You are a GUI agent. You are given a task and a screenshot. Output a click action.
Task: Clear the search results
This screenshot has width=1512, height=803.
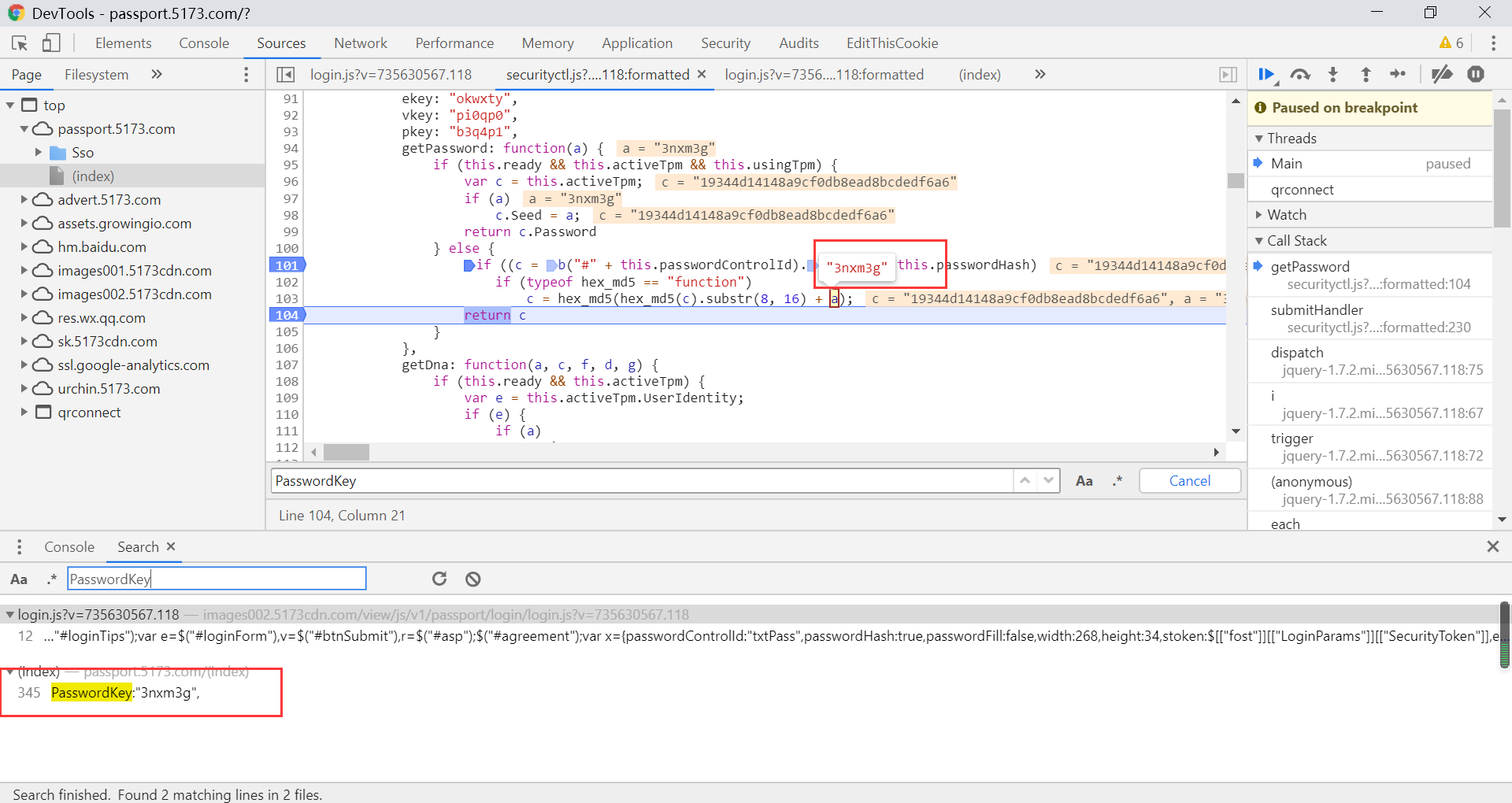pos(472,579)
